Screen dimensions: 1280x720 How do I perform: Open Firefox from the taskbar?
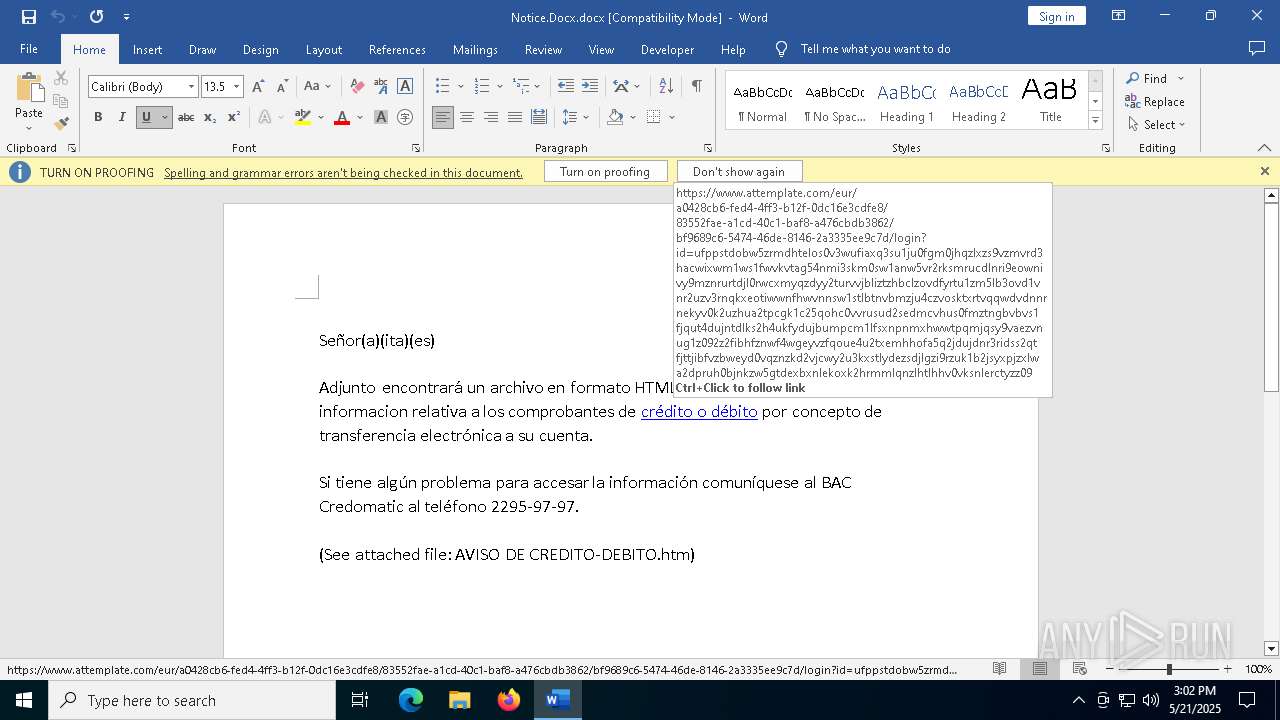(x=509, y=700)
